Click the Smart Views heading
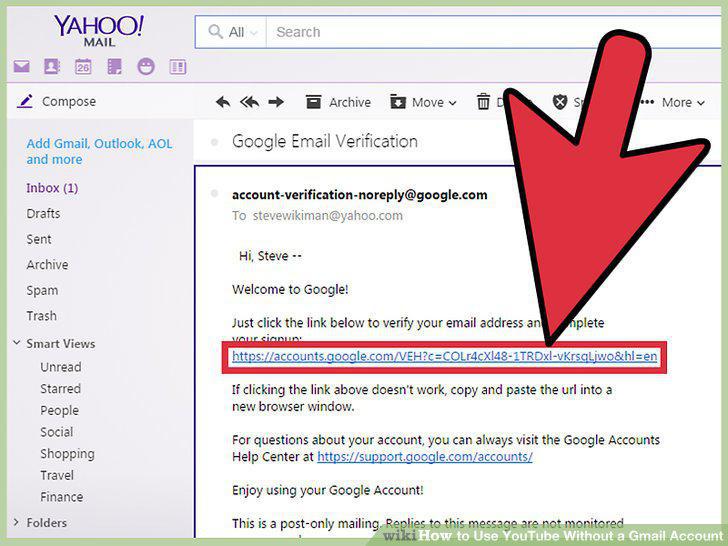Viewport: 728px width, 546px height. pyautogui.click(x=61, y=344)
